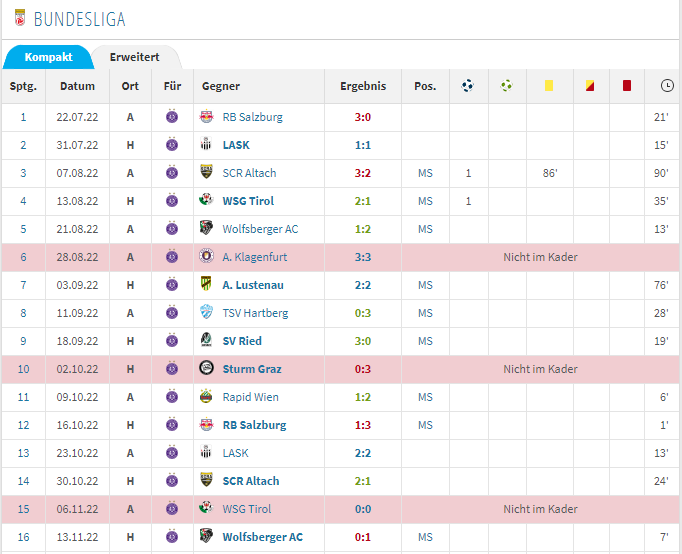The image size is (682, 554).
Task: Open the Wolfsberger AC link in matchday 16
Action: click(x=262, y=537)
